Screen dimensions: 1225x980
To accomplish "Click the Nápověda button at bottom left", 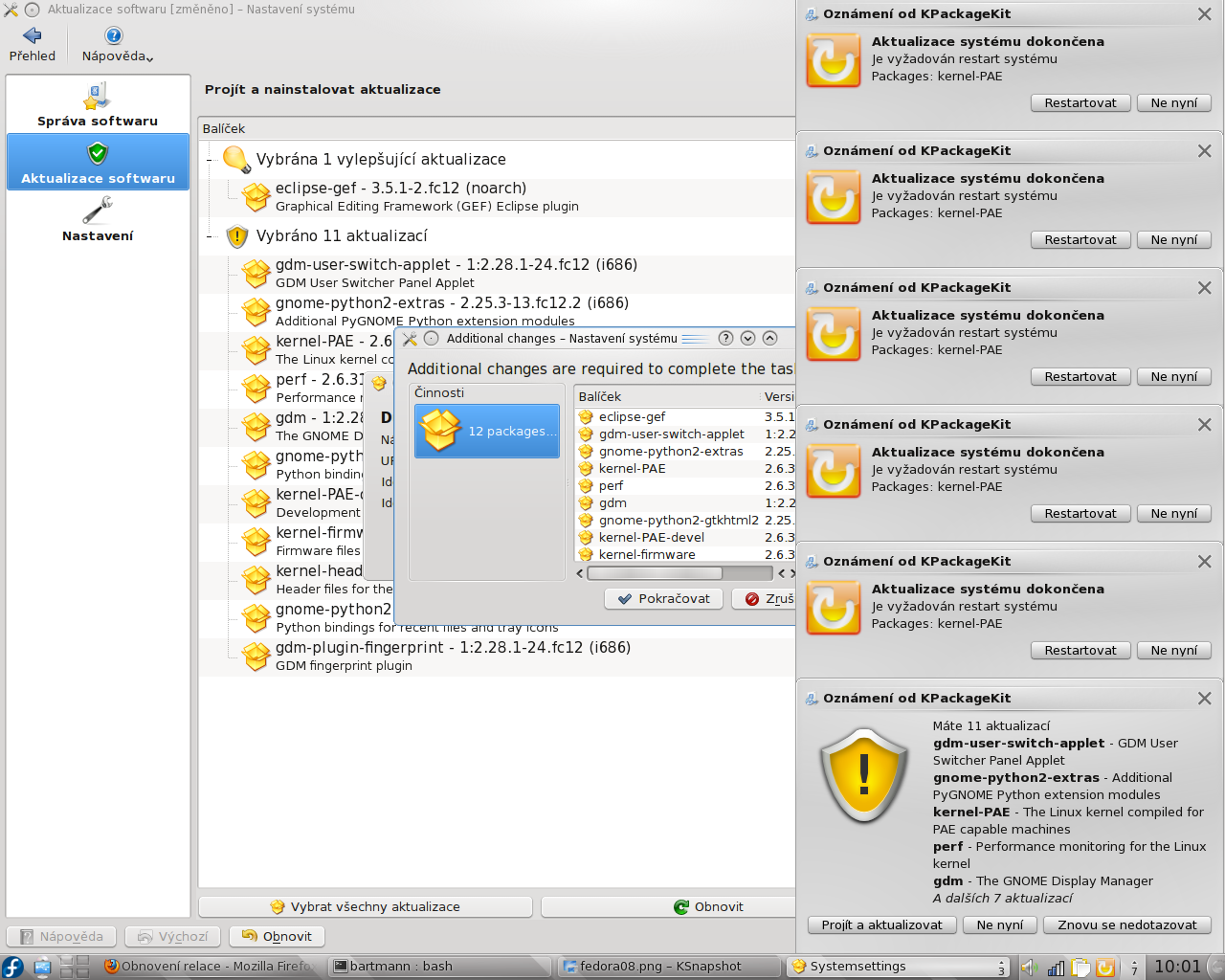I will (61, 936).
